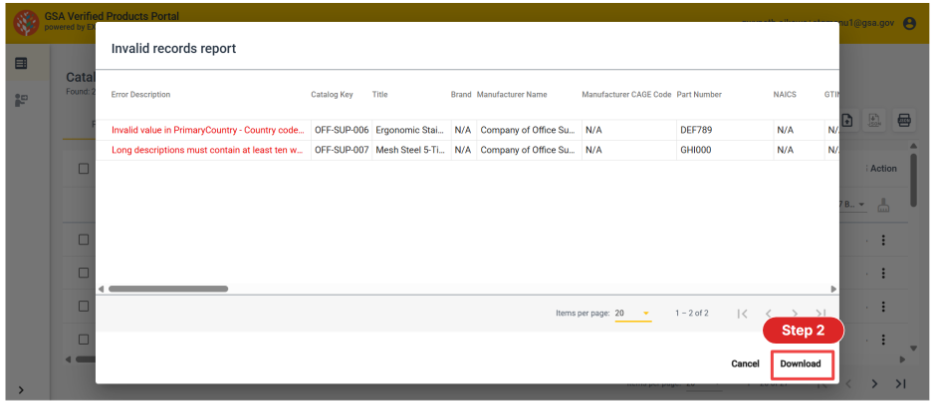Click the clear filters brush icon

coord(884,205)
